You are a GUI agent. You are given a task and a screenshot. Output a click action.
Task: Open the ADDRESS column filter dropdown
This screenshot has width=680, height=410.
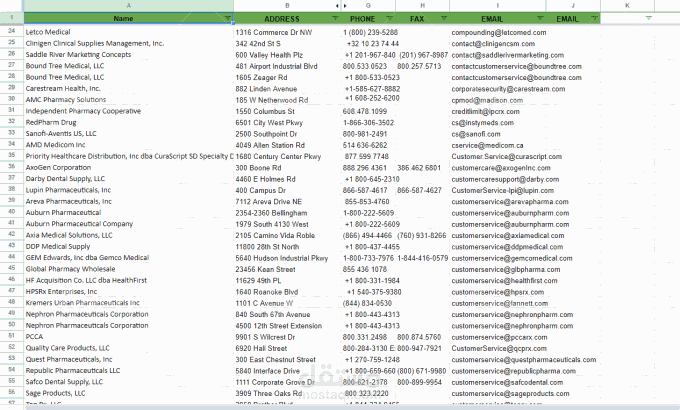[335, 18]
